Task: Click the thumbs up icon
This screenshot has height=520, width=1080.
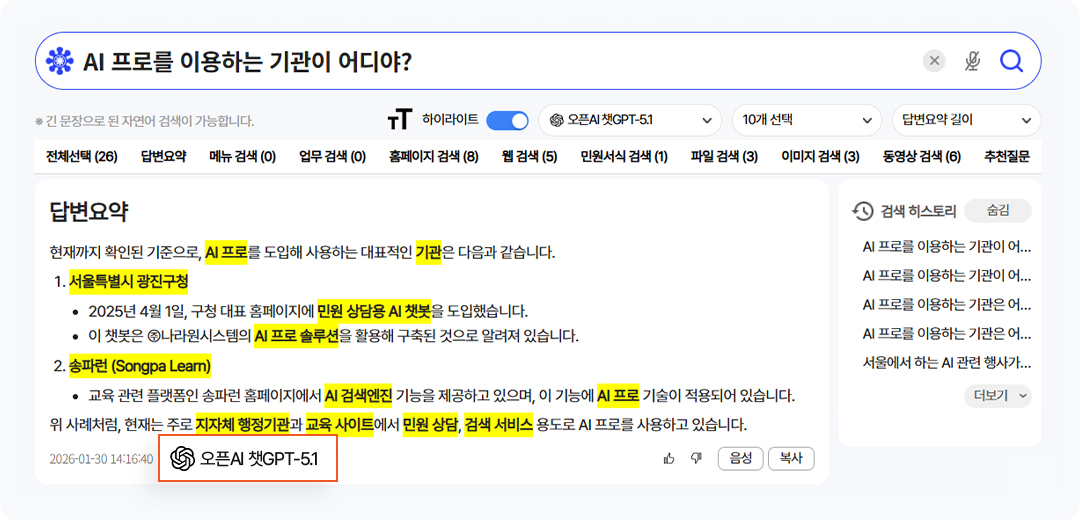Action: pyautogui.click(x=669, y=459)
